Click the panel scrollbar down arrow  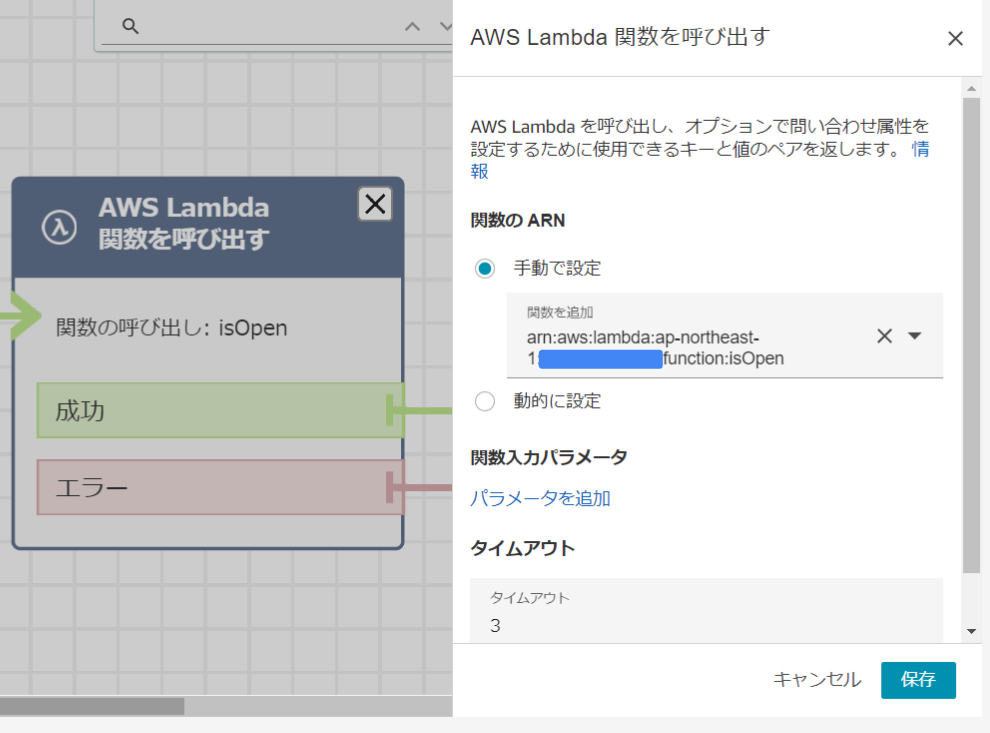click(972, 631)
